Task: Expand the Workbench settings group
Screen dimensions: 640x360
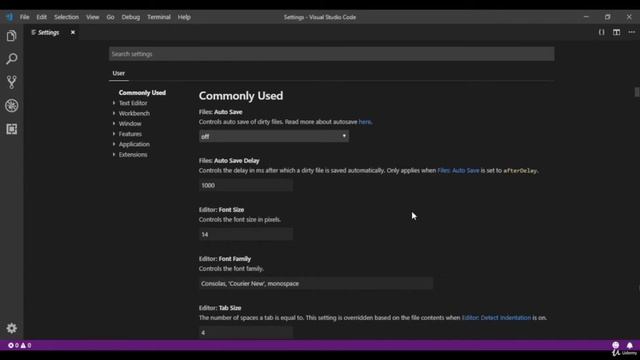Action: 134,113
